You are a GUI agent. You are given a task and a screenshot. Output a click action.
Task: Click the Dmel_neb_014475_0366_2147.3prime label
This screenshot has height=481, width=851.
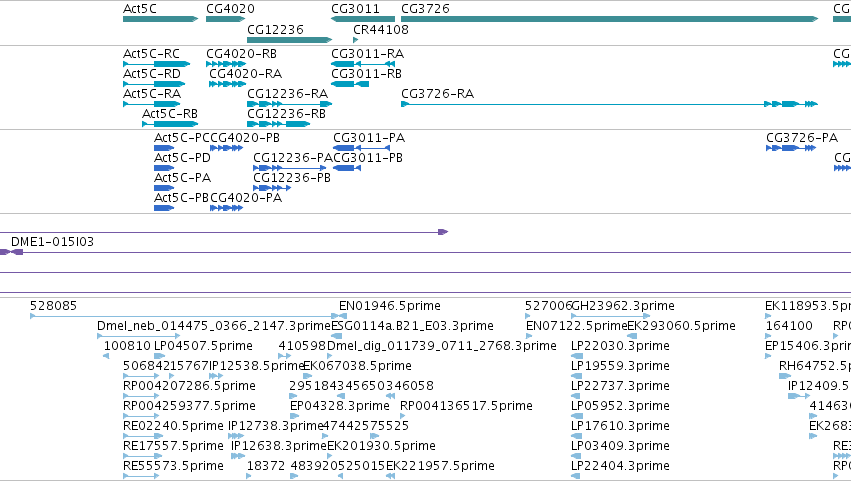214,326
